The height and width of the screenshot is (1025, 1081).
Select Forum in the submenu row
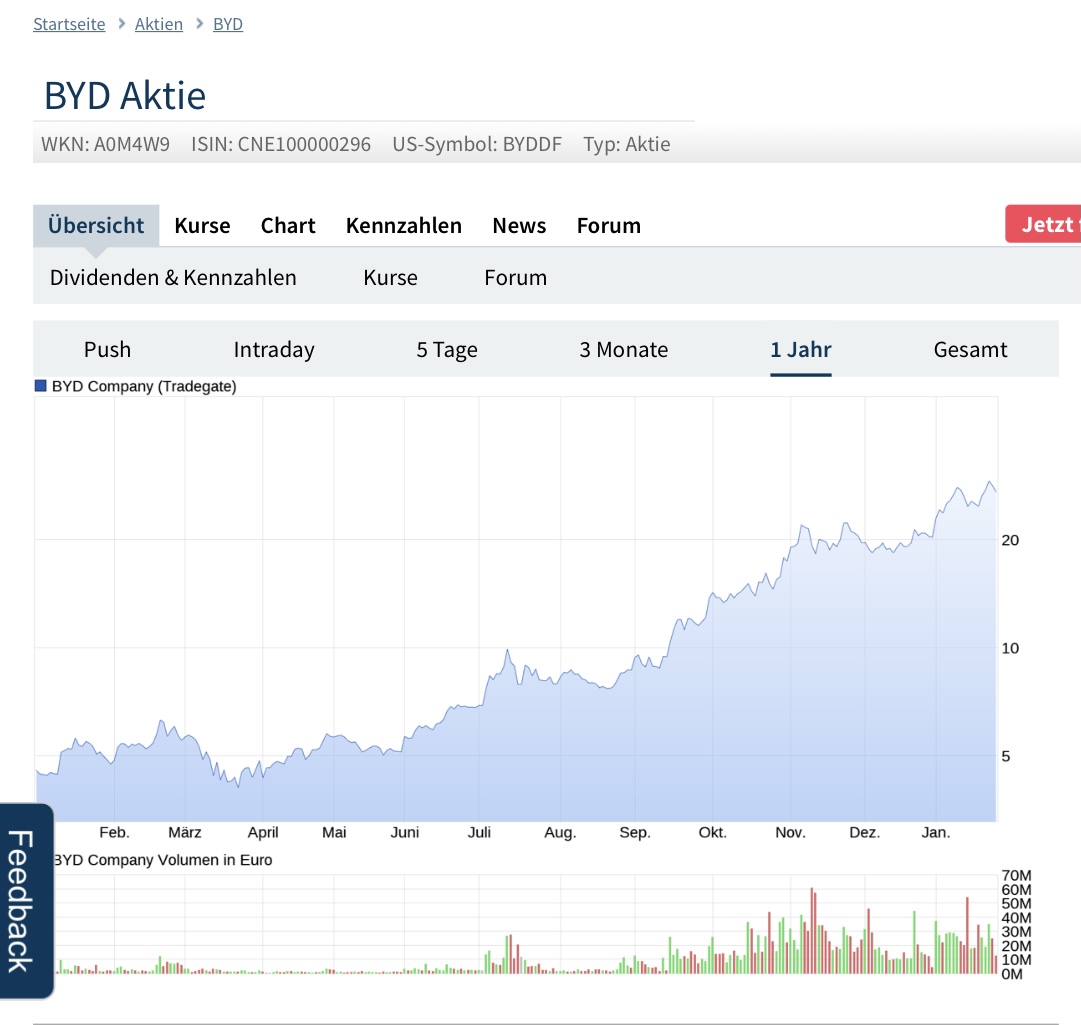[x=515, y=277]
